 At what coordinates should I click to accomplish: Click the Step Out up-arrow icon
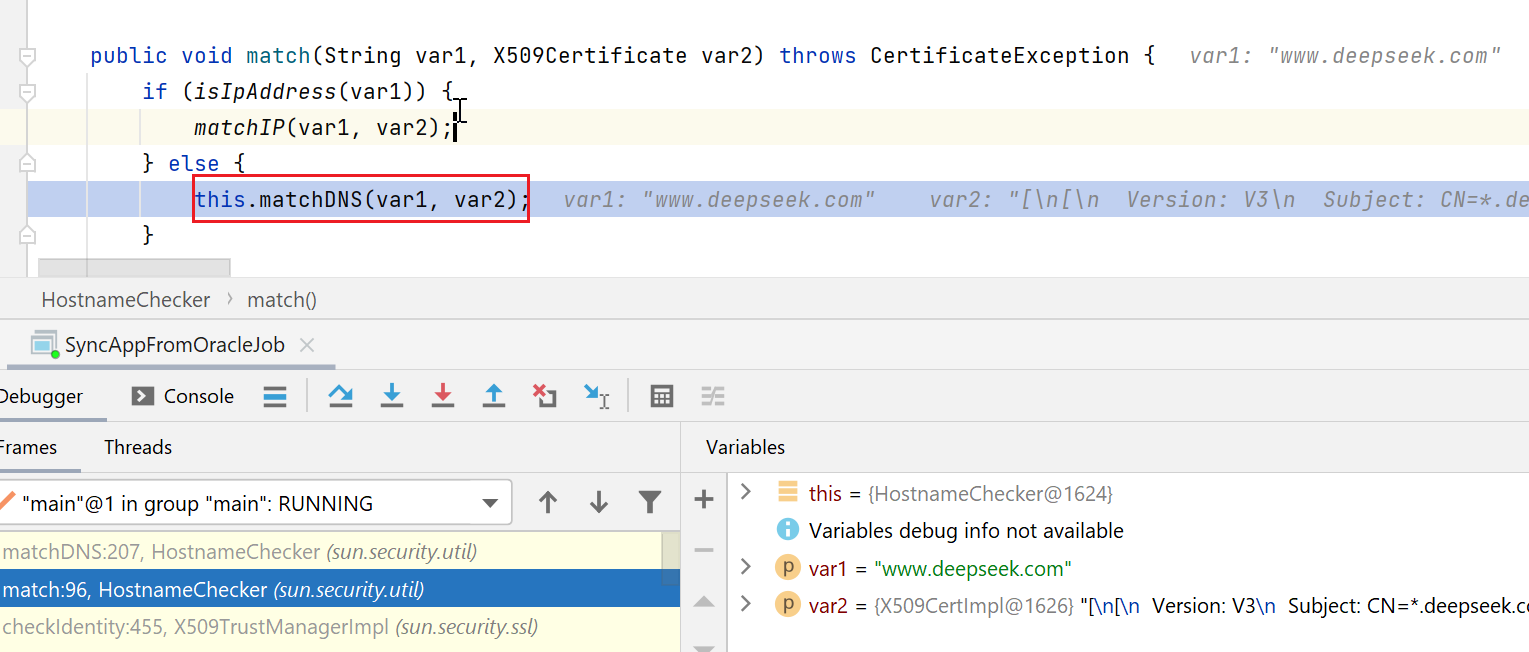(x=494, y=396)
